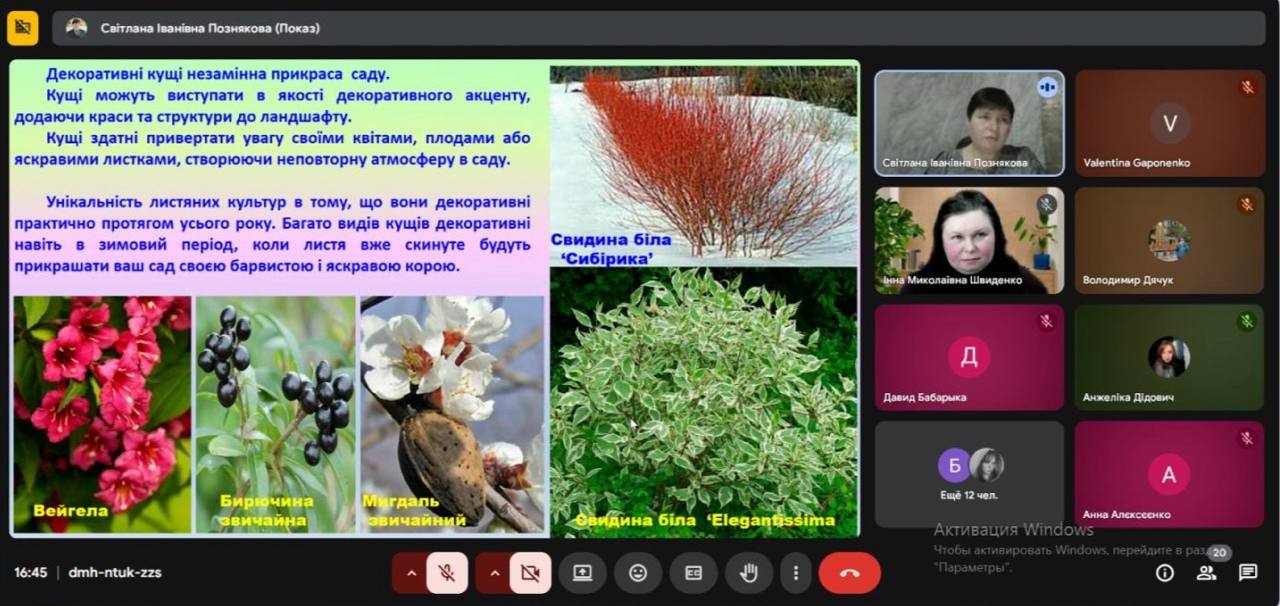Screen dimensions: 1280x606
Task: Click the "Ещё 12 чел." participants tile
Action: (968, 474)
